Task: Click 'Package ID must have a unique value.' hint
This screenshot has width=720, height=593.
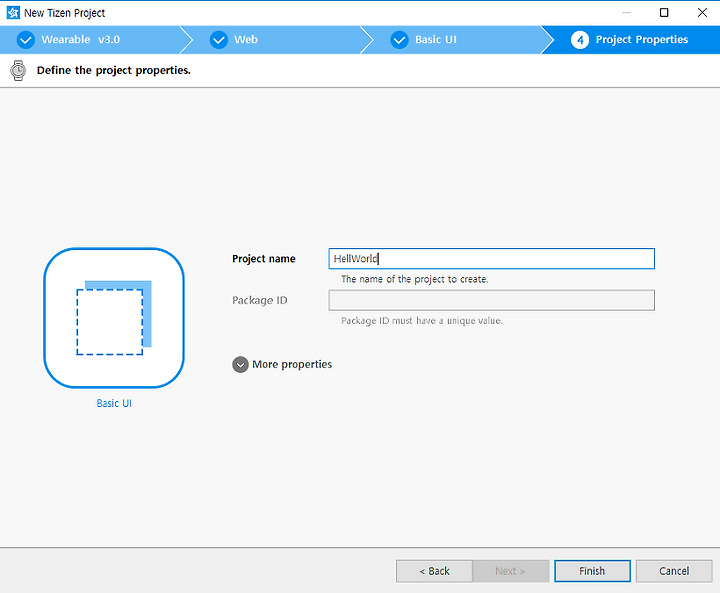Action: pyautogui.click(x=422, y=321)
